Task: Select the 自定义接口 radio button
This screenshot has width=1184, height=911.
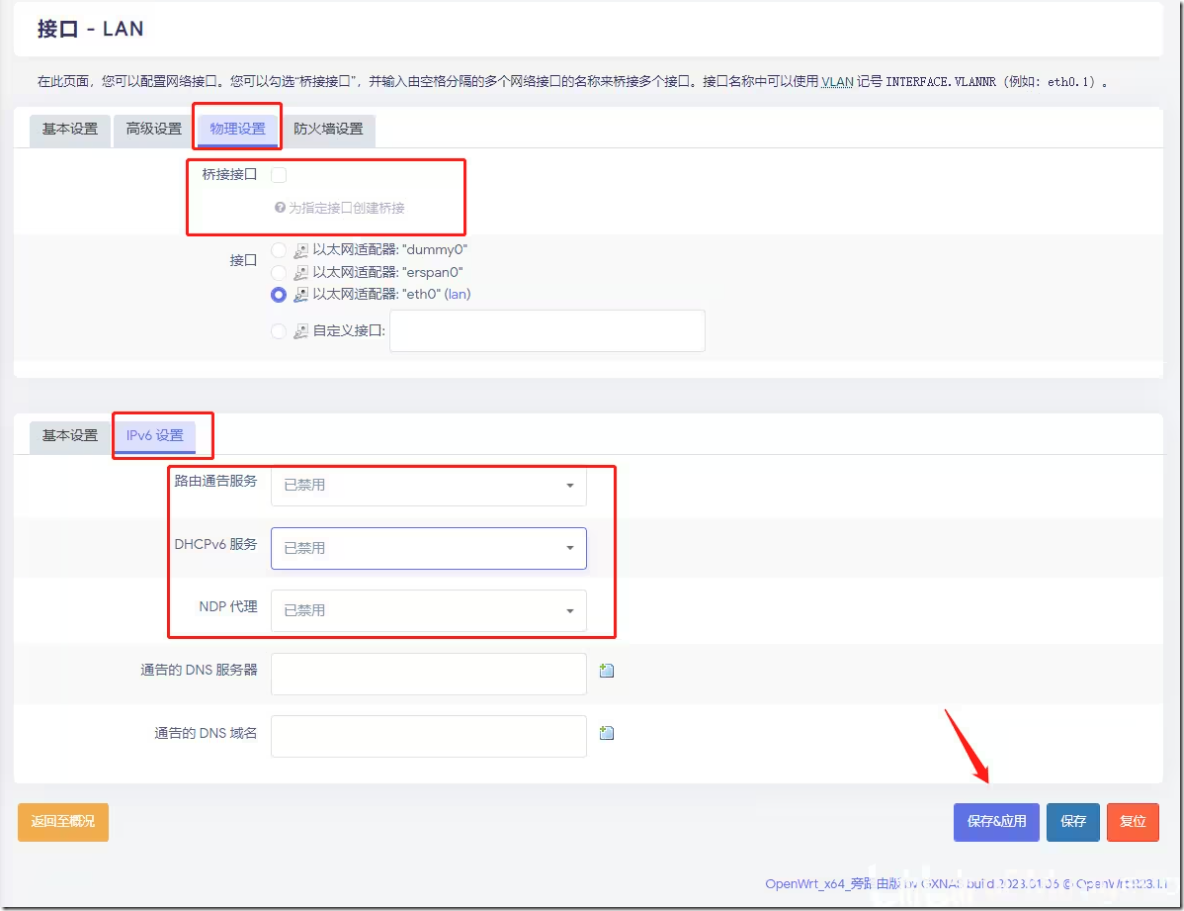Action: click(279, 331)
